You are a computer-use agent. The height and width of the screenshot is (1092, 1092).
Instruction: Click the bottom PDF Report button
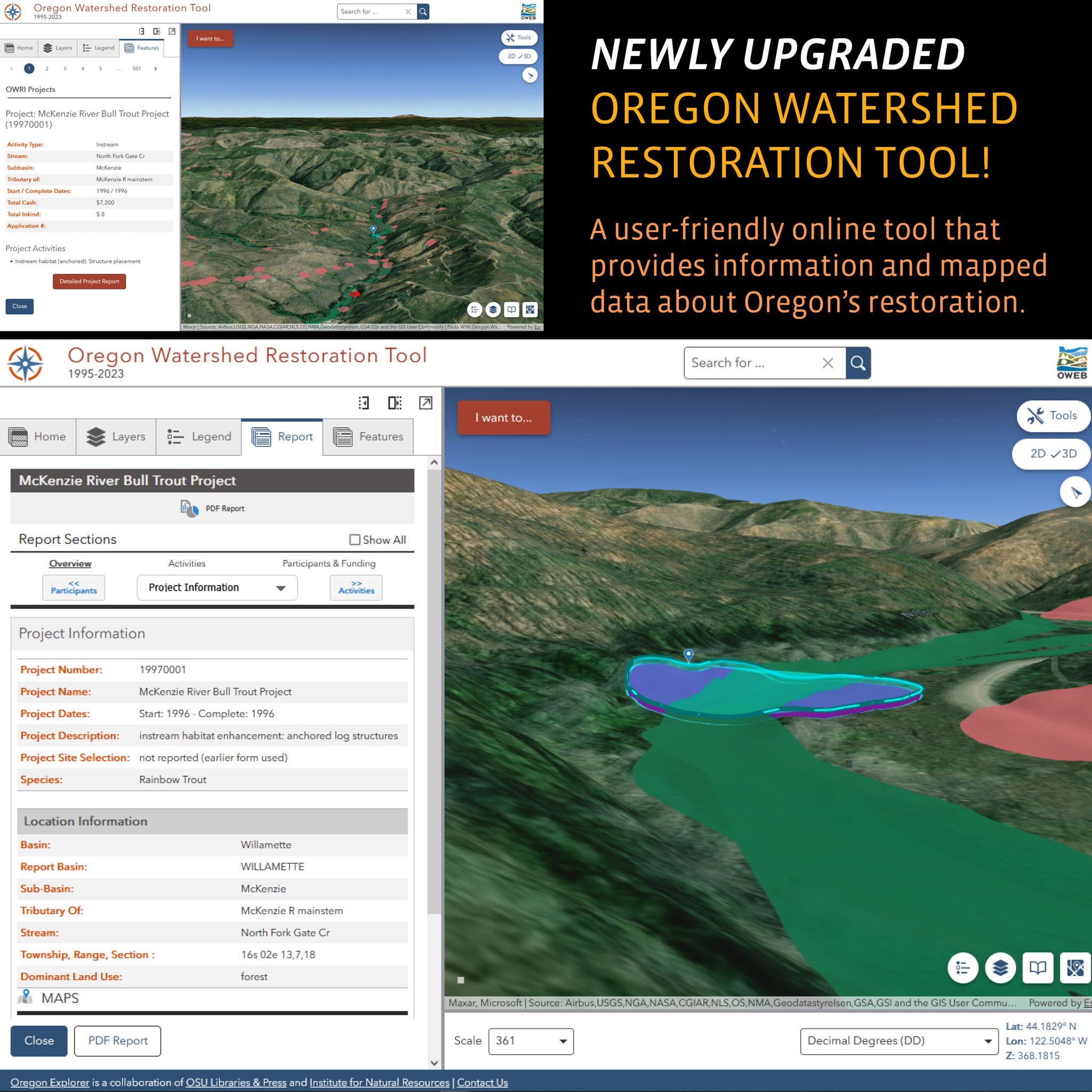117,1041
